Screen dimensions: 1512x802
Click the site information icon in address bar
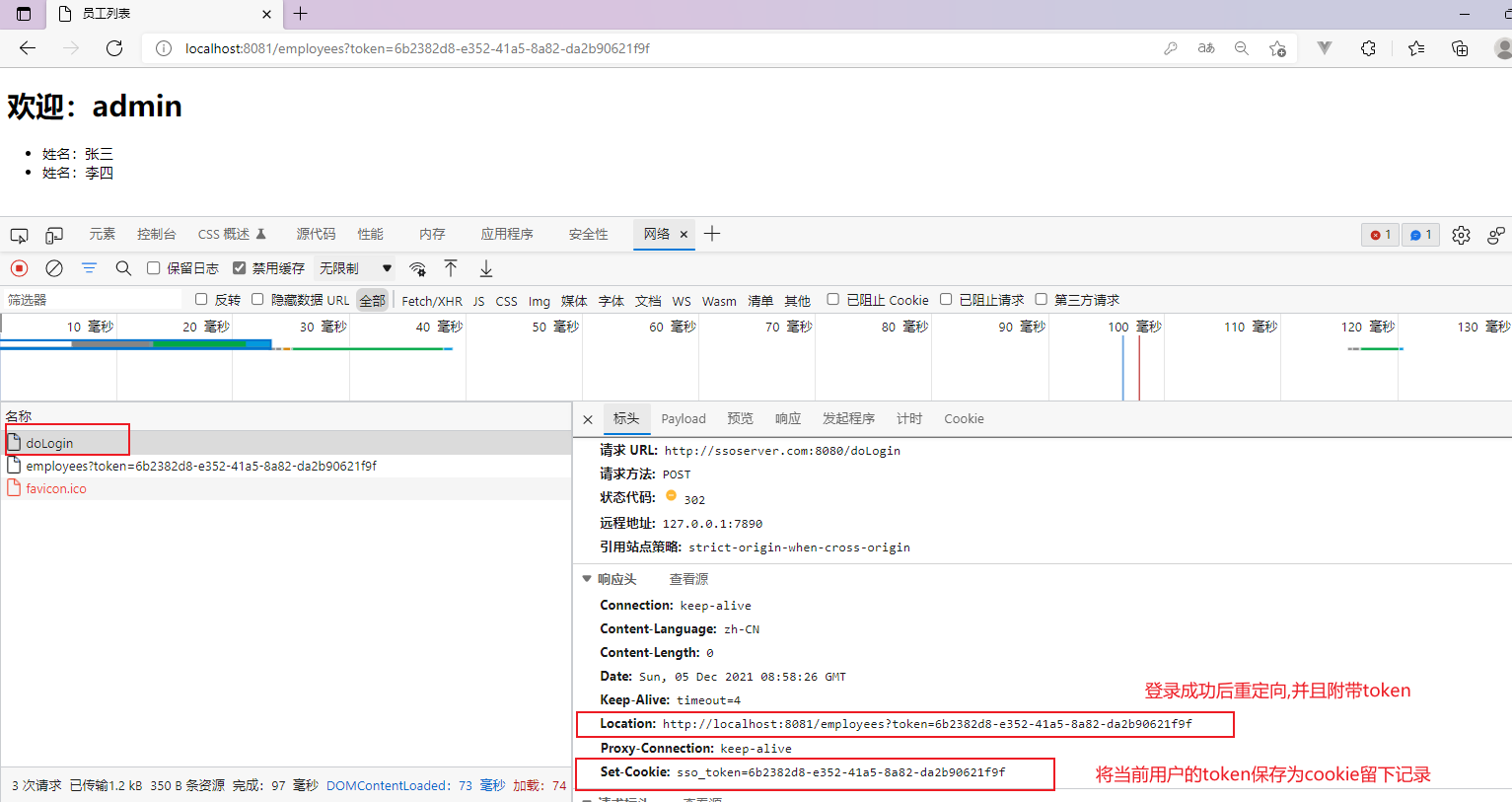(164, 48)
